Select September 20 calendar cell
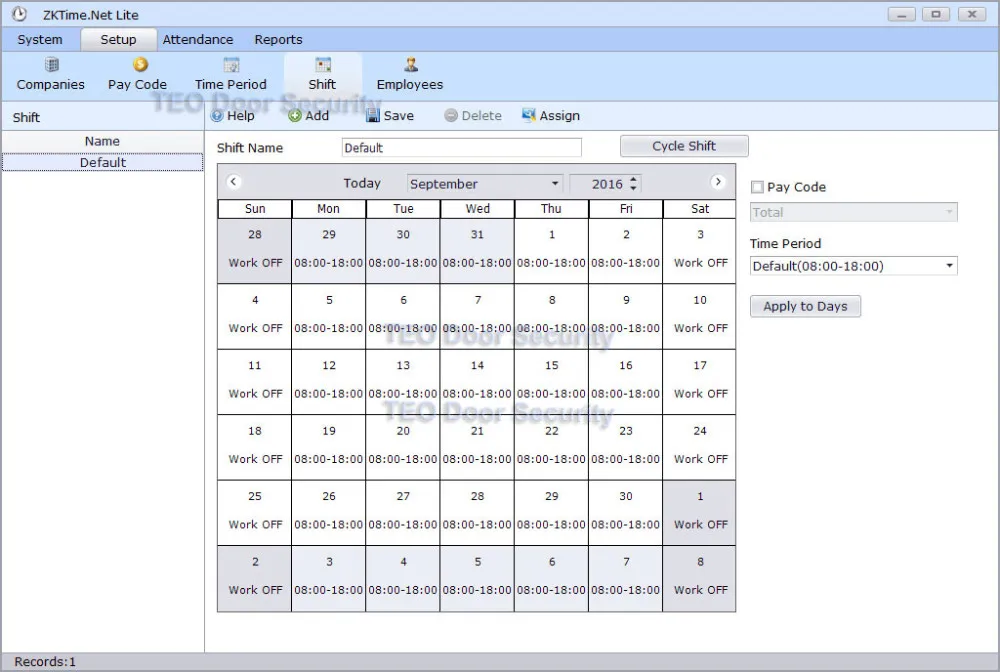The image size is (1000, 672). (403, 448)
